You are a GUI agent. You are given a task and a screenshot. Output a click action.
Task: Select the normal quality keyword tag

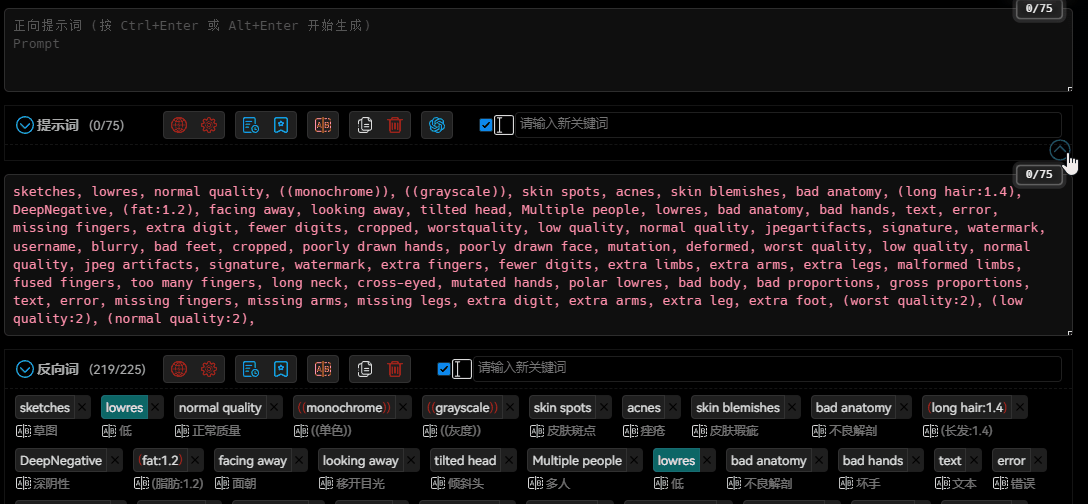coord(220,408)
